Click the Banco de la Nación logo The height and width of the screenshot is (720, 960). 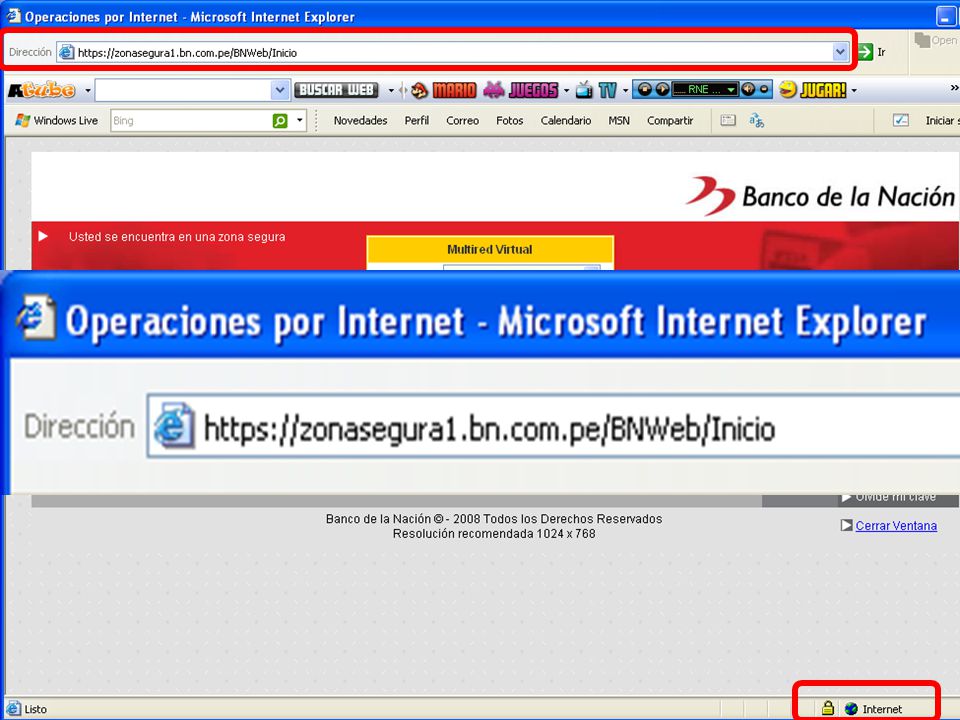tap(820, 196)
